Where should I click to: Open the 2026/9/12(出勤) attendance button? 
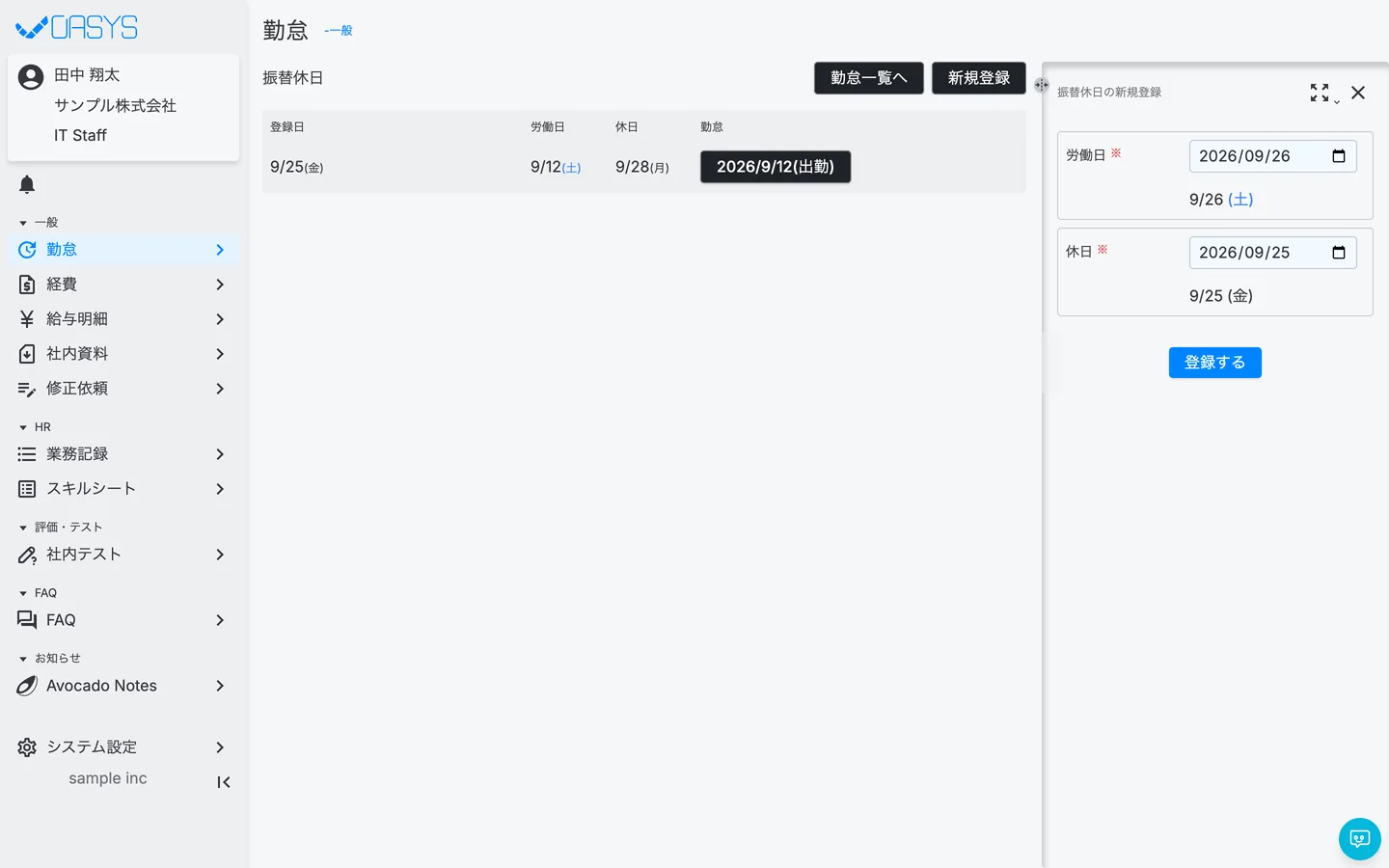coord(776,167)
